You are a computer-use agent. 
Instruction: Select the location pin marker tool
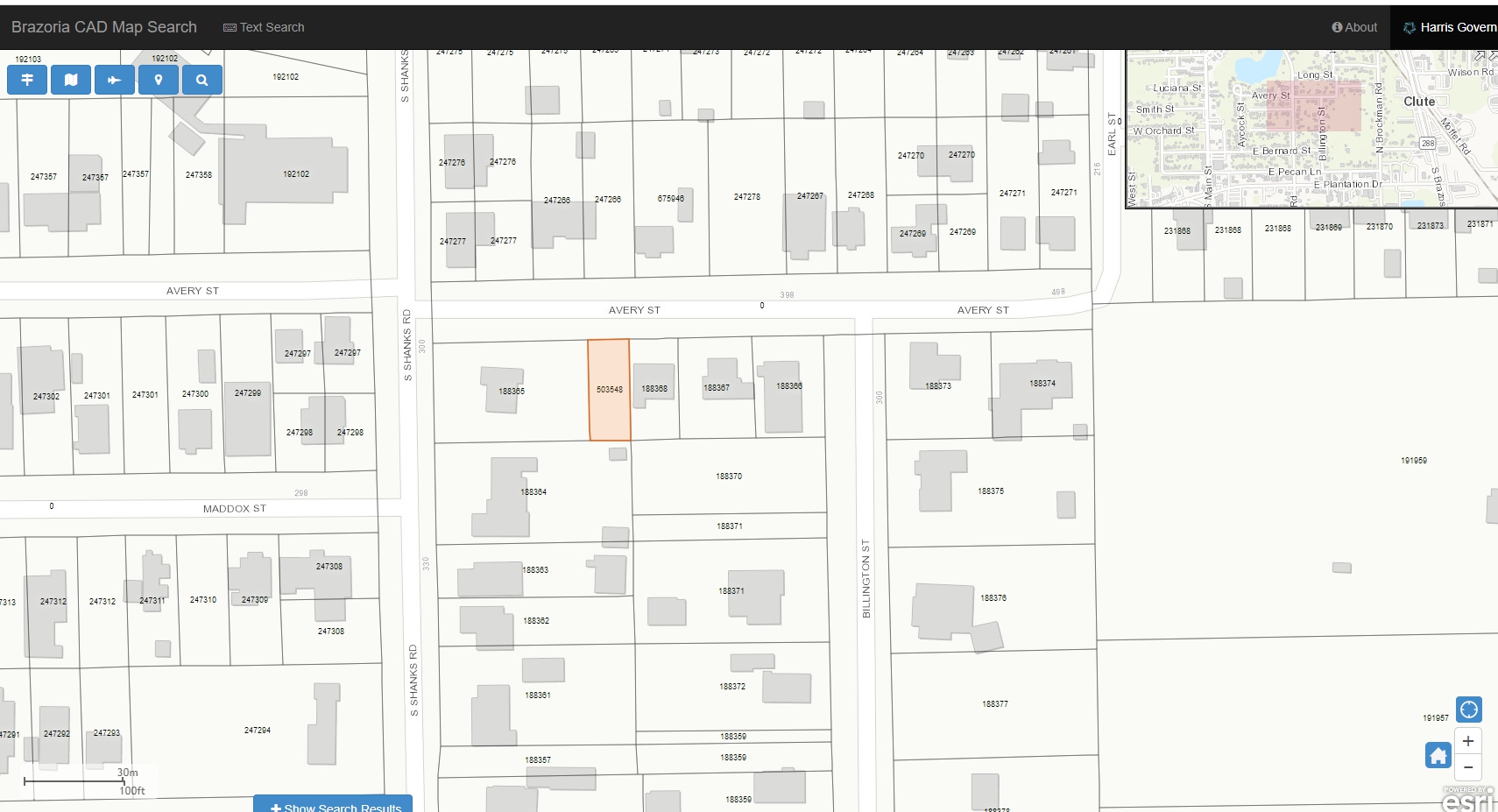point(159,80)
